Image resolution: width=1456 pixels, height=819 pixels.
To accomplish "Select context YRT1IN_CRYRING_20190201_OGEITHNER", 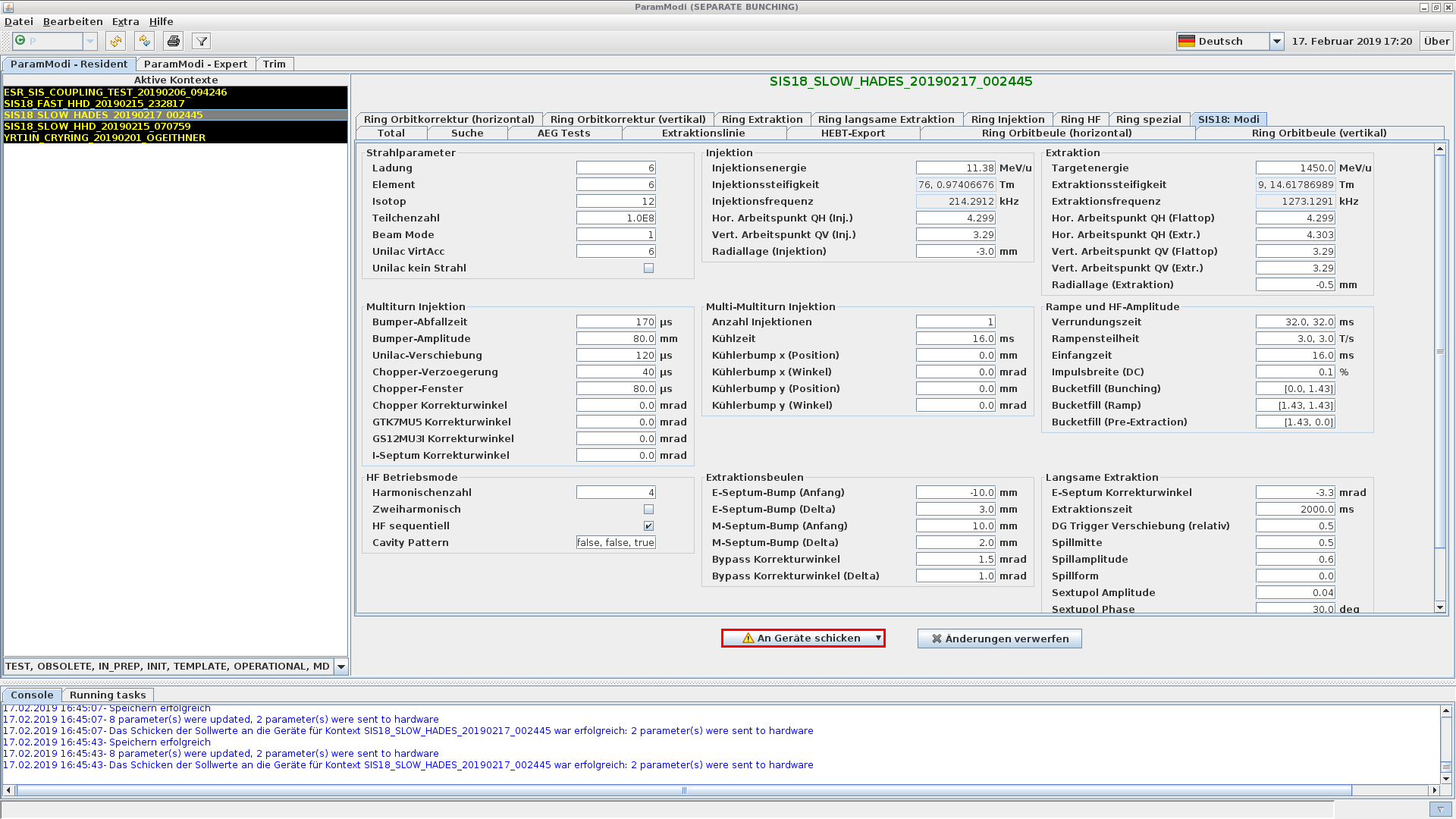I will tap(175, 137).
